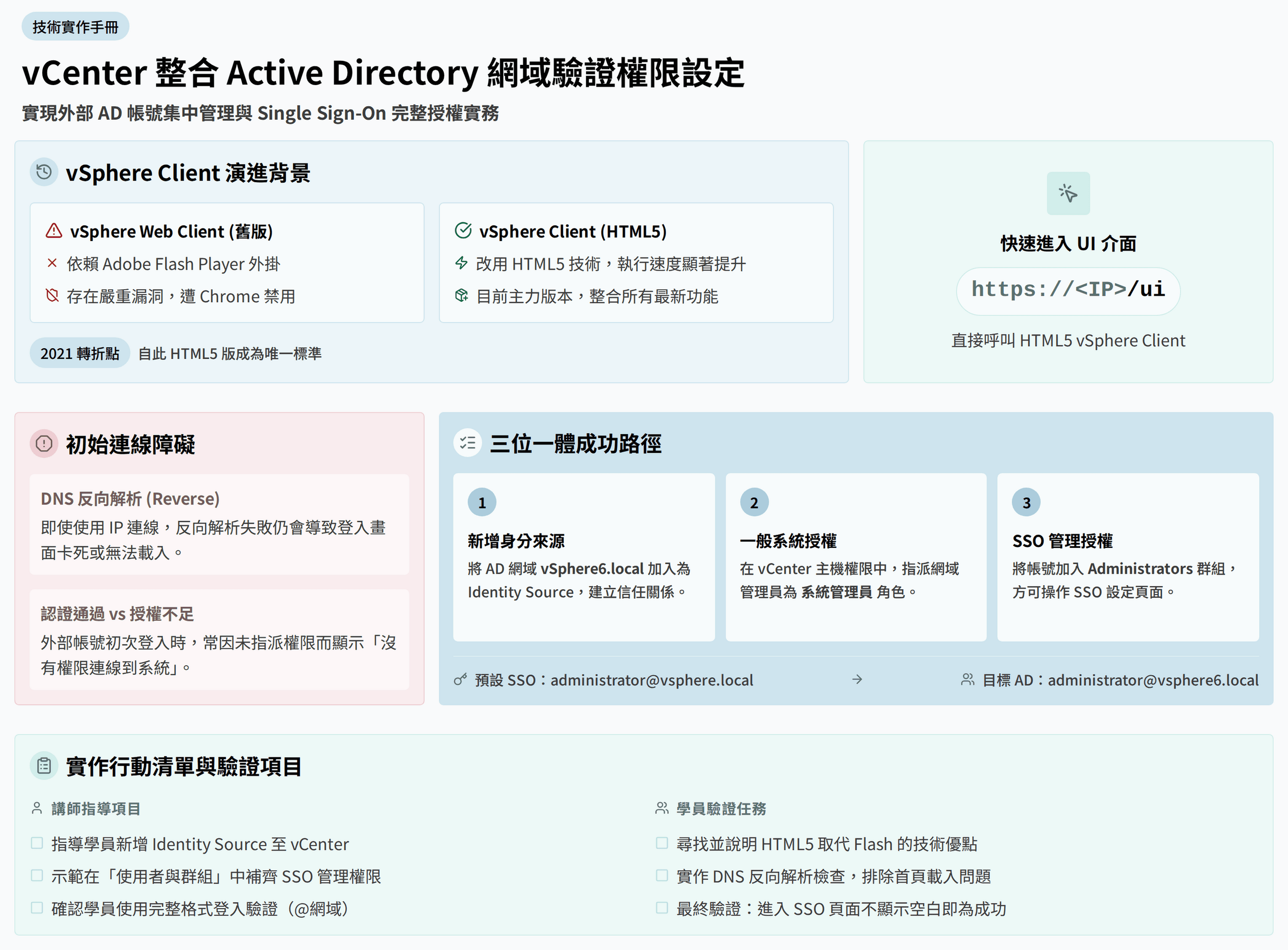Click step number 3 circle for SSO 管理授權
1288x950 pixels.
pos(1026,502)
